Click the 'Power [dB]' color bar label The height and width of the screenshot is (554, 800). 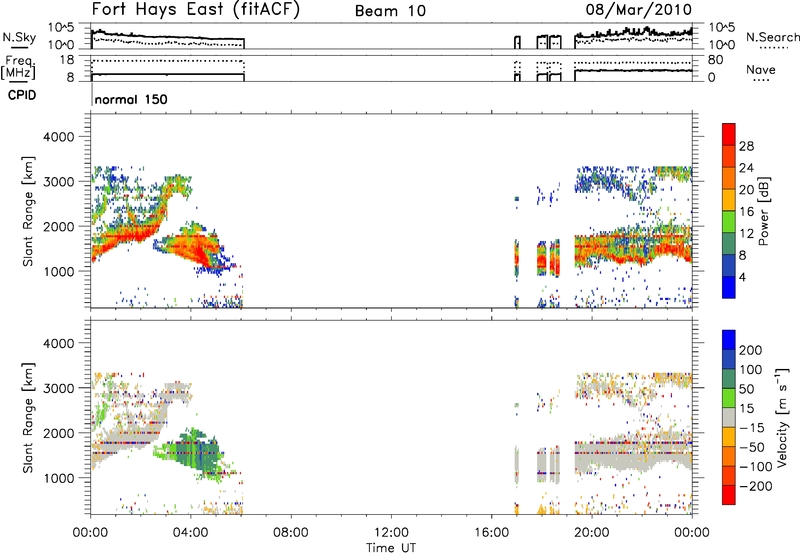click(x=763, y=211)
